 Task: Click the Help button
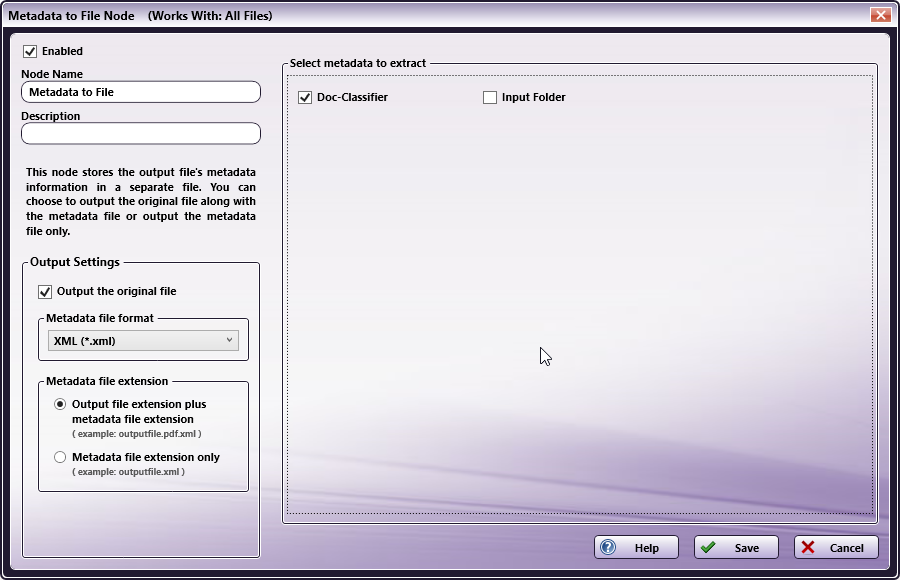point(636,547)
